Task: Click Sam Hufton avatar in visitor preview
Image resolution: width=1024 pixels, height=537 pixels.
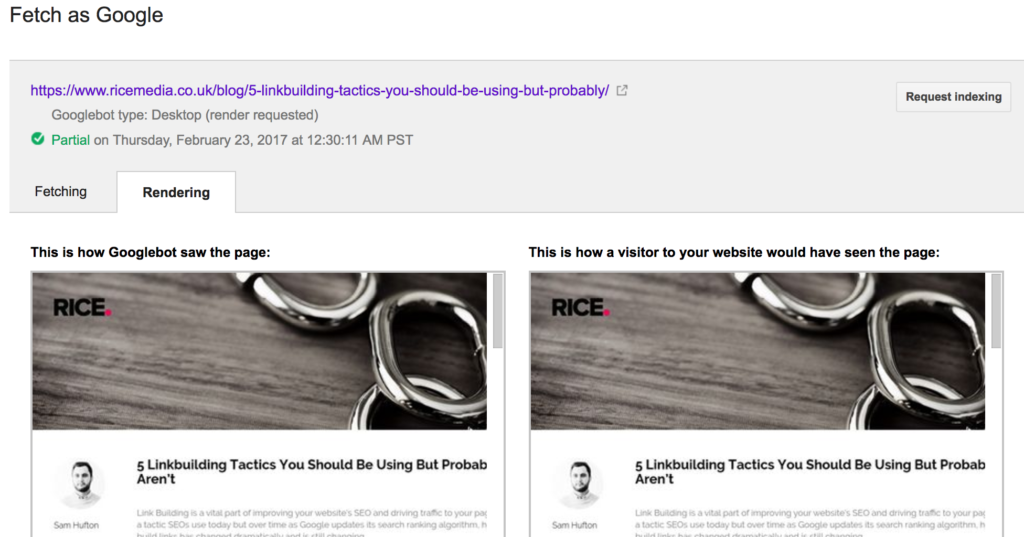Action: coord(578,484)
